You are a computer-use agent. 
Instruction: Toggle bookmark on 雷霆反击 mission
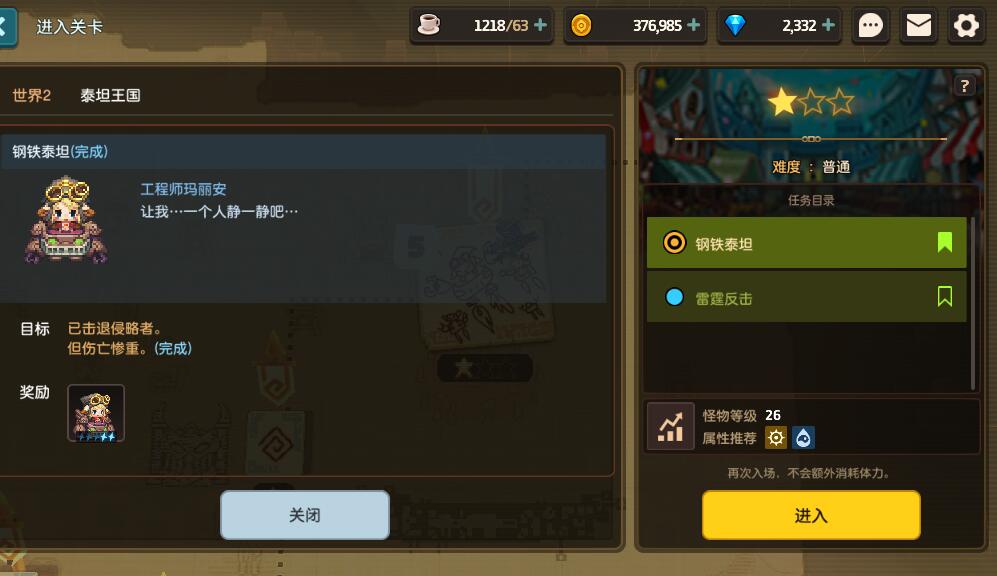[944, 296]
